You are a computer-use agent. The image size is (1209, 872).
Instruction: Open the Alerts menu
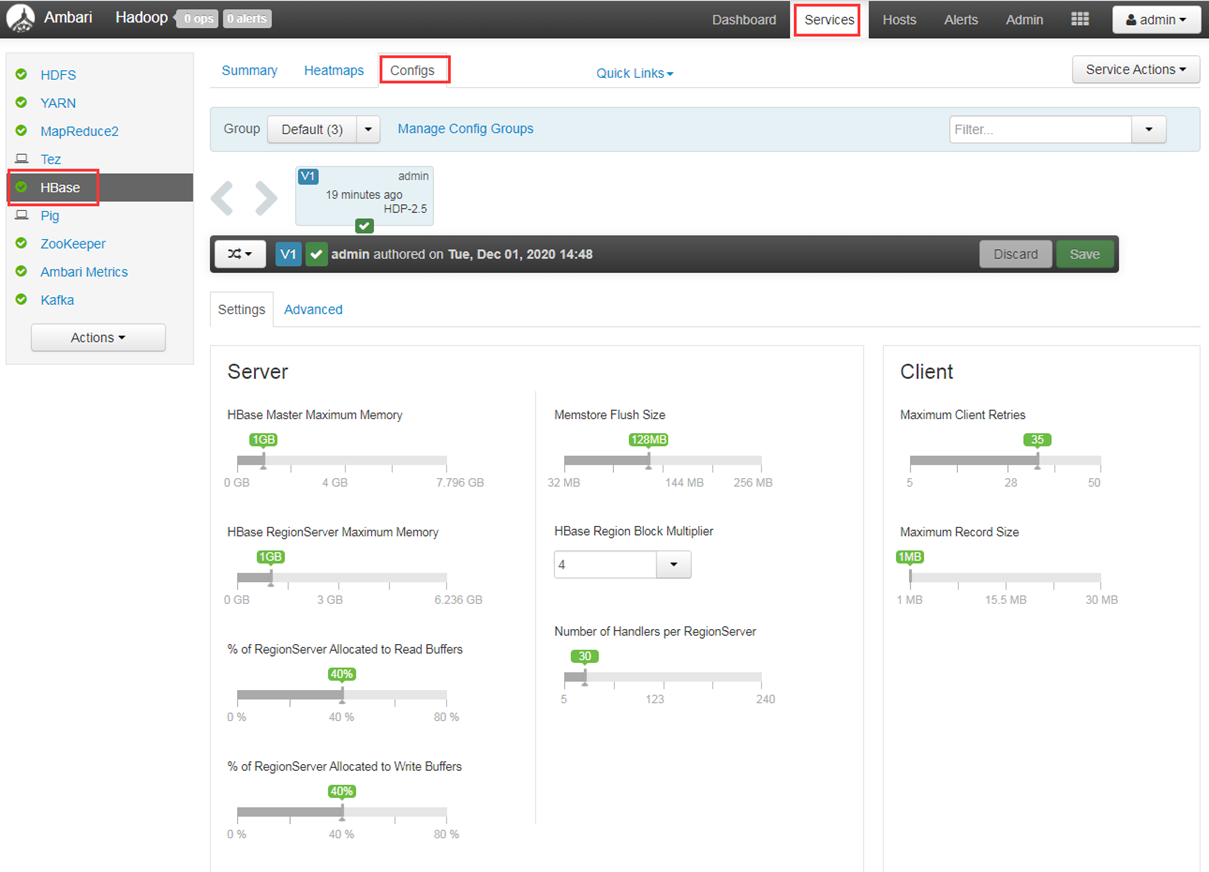[961, 19]
